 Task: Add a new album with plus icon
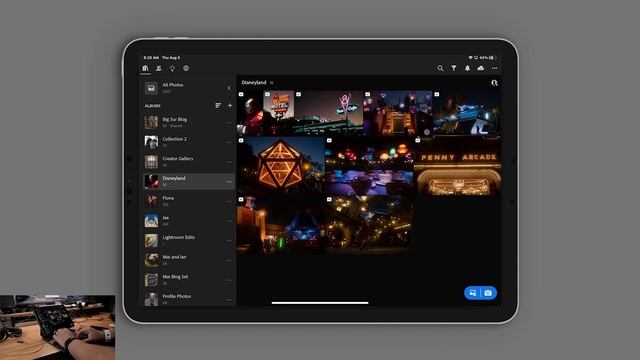pos(230,105)
